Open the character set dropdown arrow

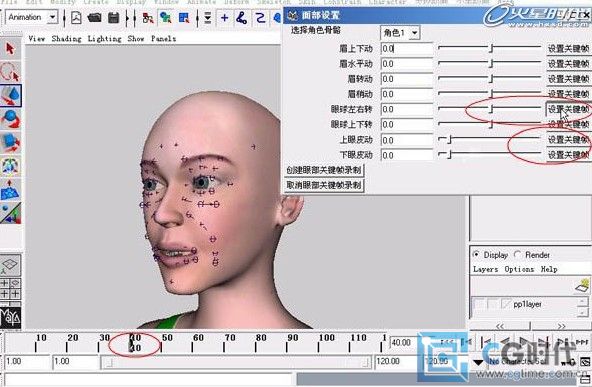tap(478, 362)
